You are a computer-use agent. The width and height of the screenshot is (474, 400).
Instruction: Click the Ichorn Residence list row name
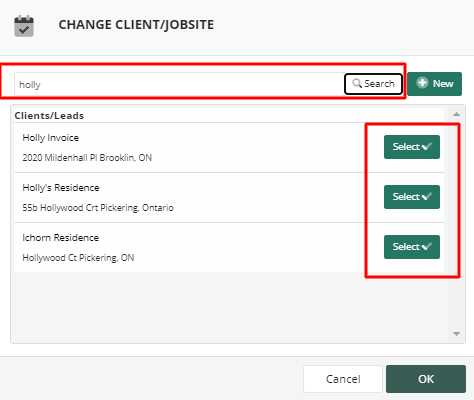(61, 238)
